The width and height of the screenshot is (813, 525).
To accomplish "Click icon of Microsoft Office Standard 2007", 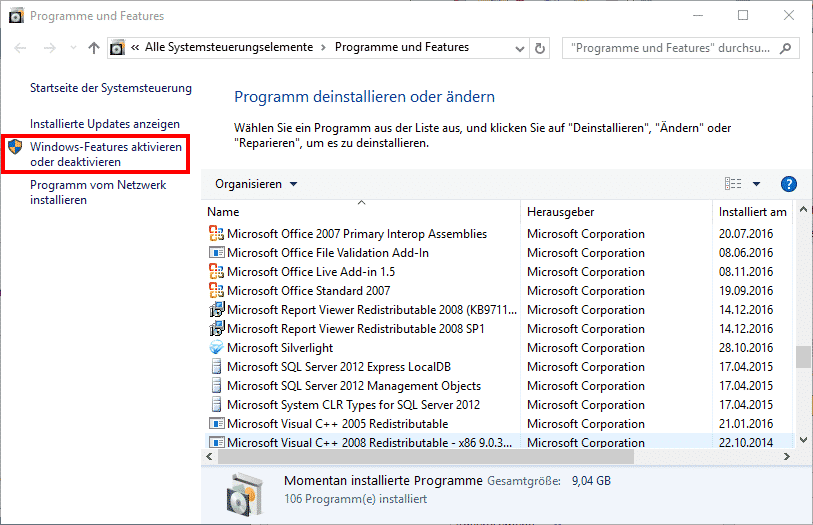I will point(216,291).
